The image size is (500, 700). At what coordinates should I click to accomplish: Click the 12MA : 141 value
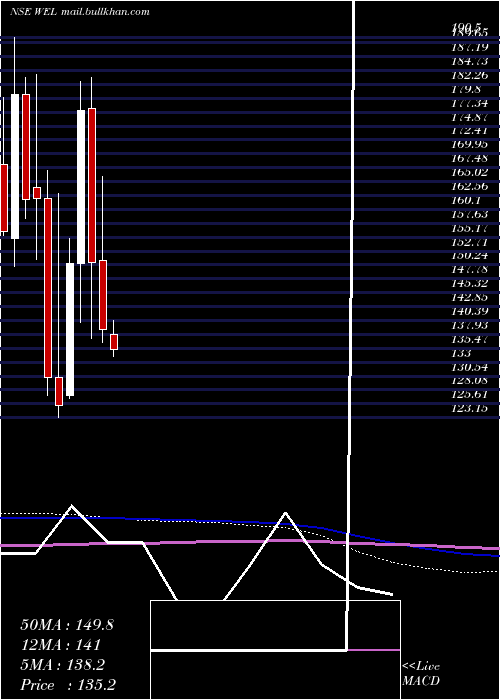pyautogui.click(x=60, y=645)
